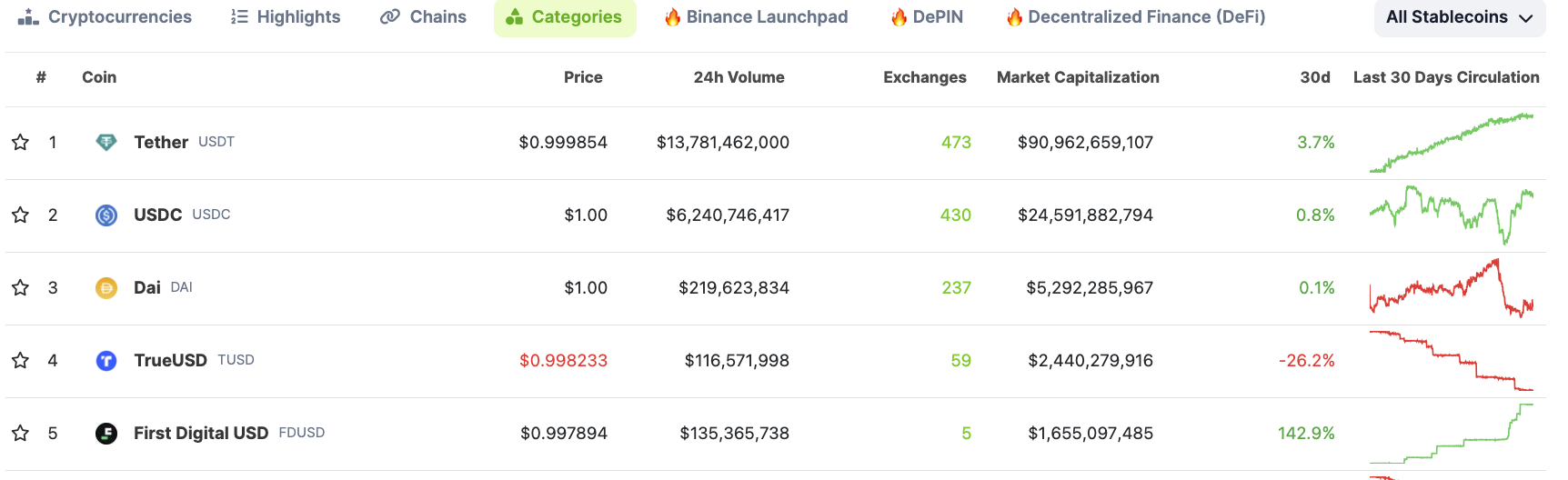
Task: Click Dai market cap $5,292,285,967
Action: [x=1090, y=287]
